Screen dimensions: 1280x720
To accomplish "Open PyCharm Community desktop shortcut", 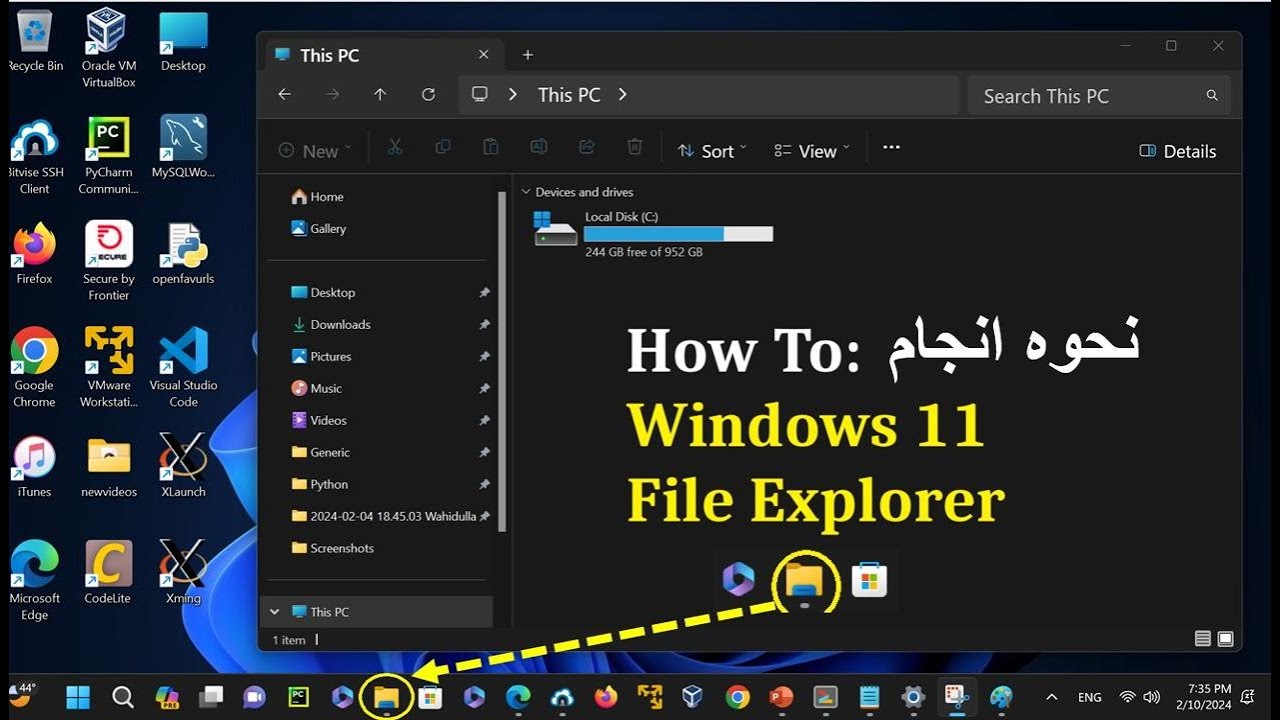I will (108, 155).
